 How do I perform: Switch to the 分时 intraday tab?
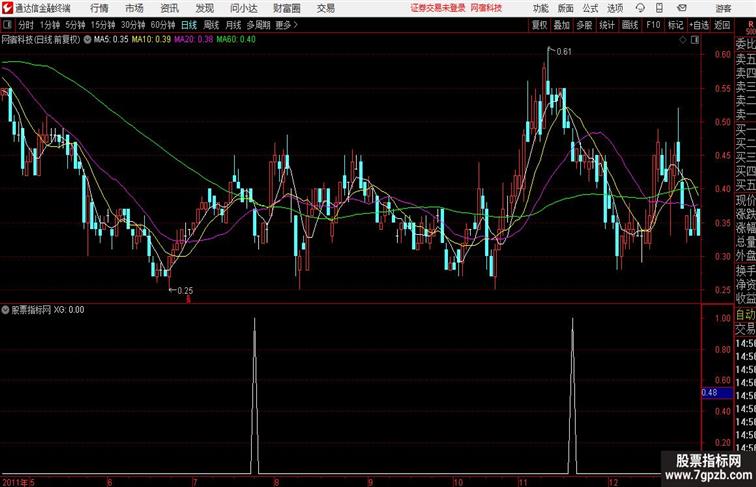click(26, 25)
